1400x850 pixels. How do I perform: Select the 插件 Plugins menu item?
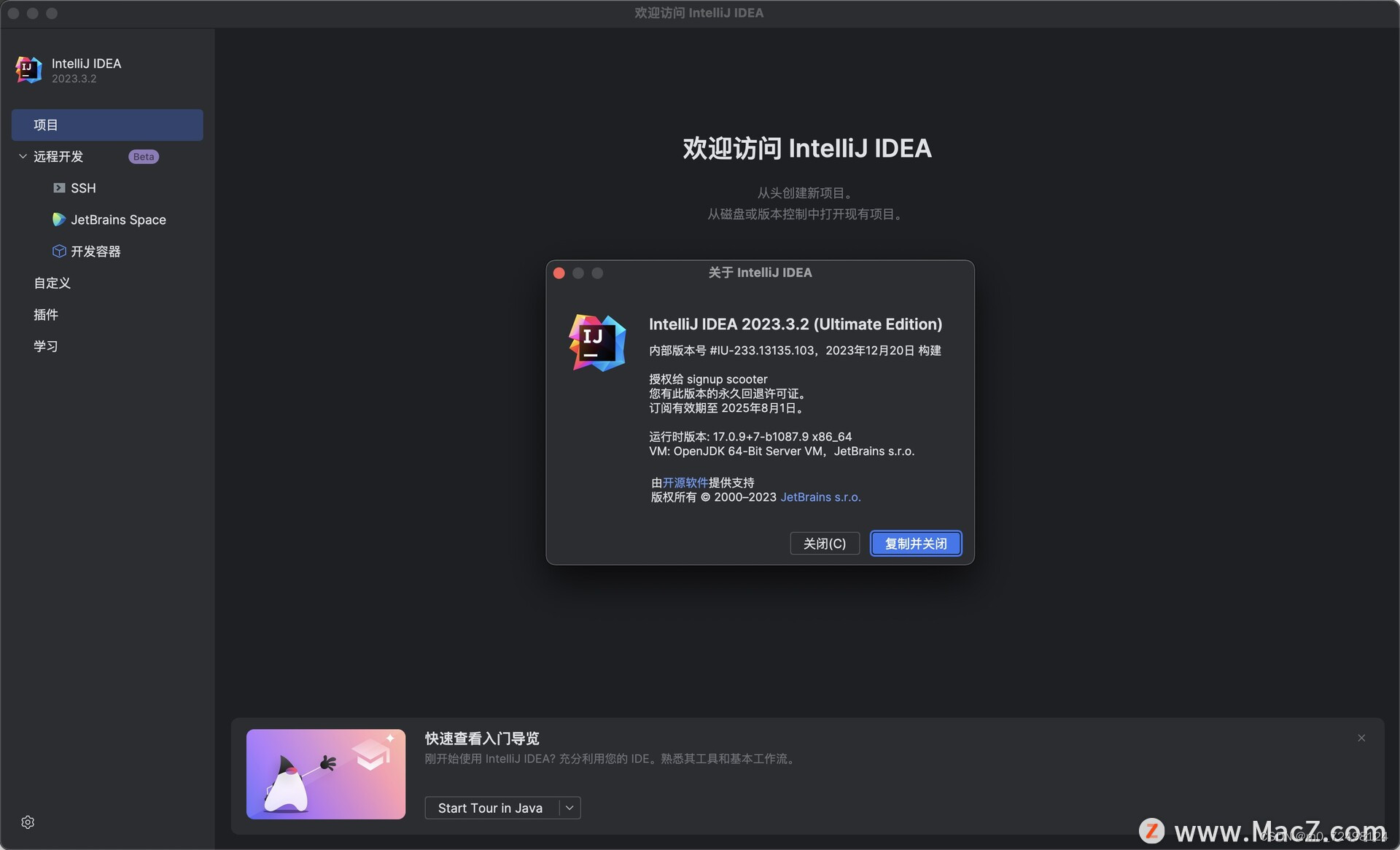[45, 315]
